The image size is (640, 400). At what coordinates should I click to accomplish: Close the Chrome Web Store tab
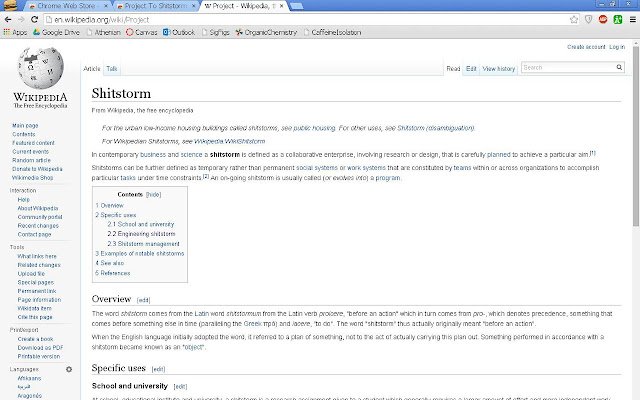click(106, 6)
